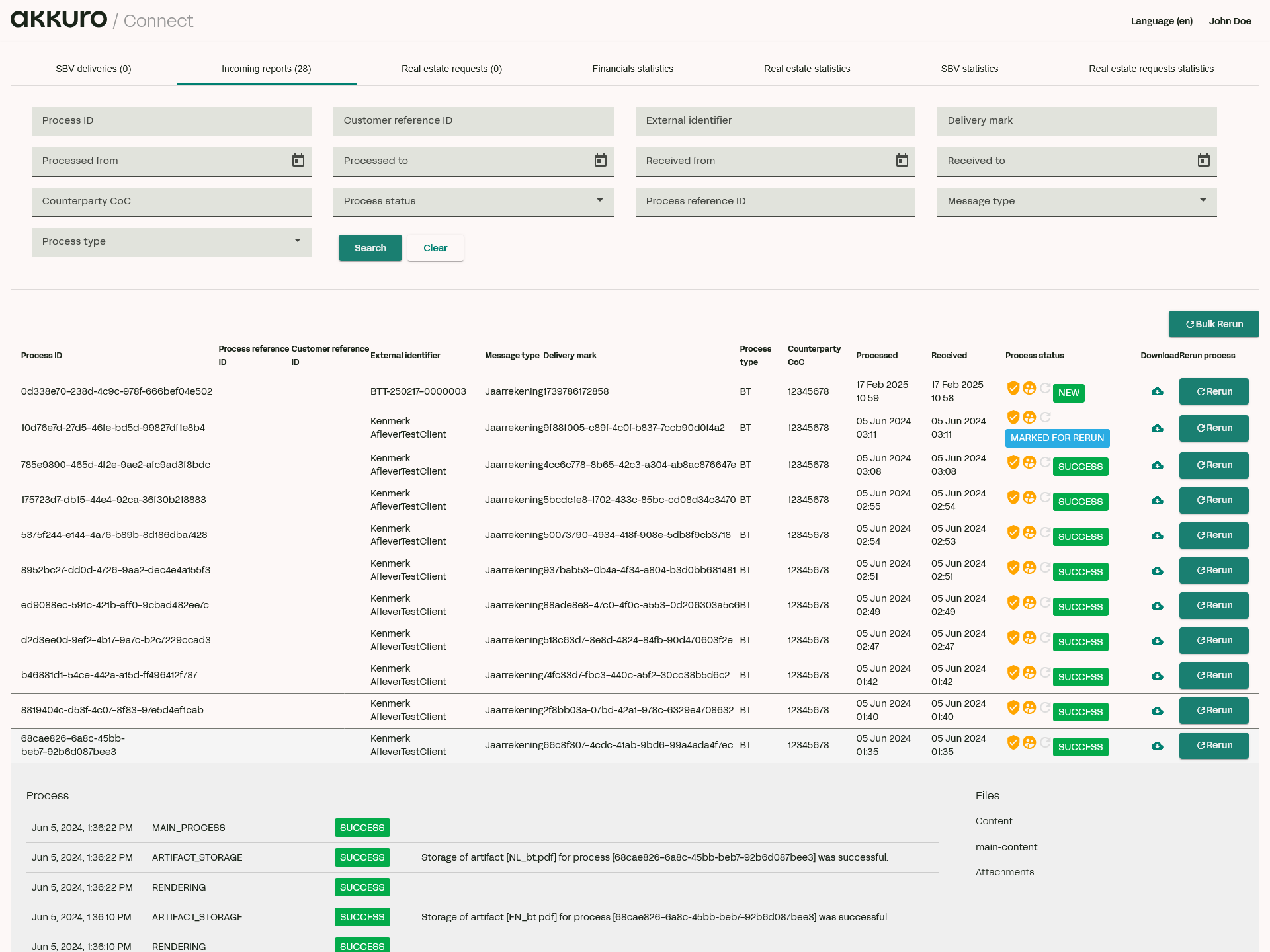The width and height of the screenshot is (1270, 952).
Task: Switch to the SBV statistics tab
Action: (970, 69)
